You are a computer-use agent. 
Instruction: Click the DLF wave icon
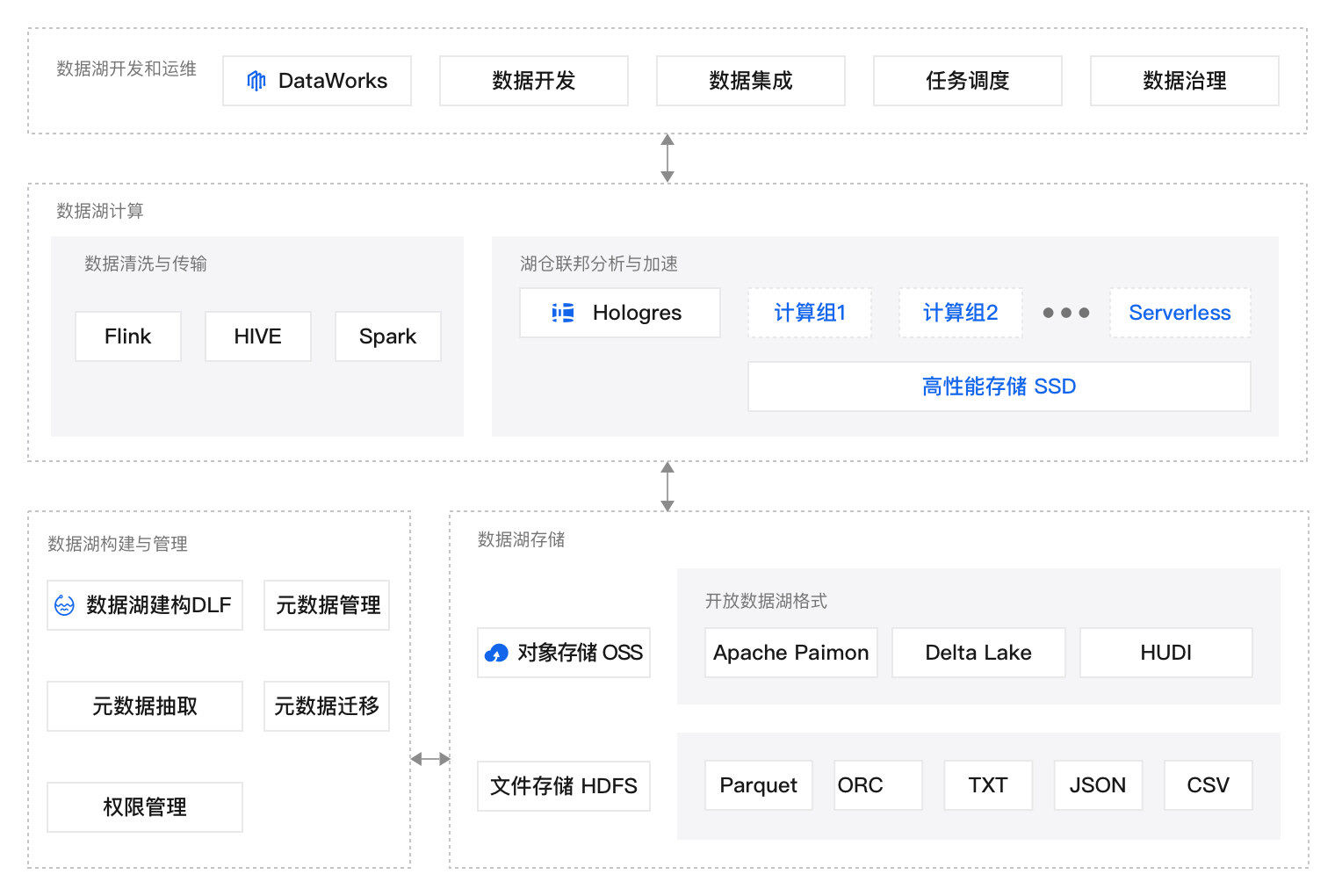[x=64, y=605]
